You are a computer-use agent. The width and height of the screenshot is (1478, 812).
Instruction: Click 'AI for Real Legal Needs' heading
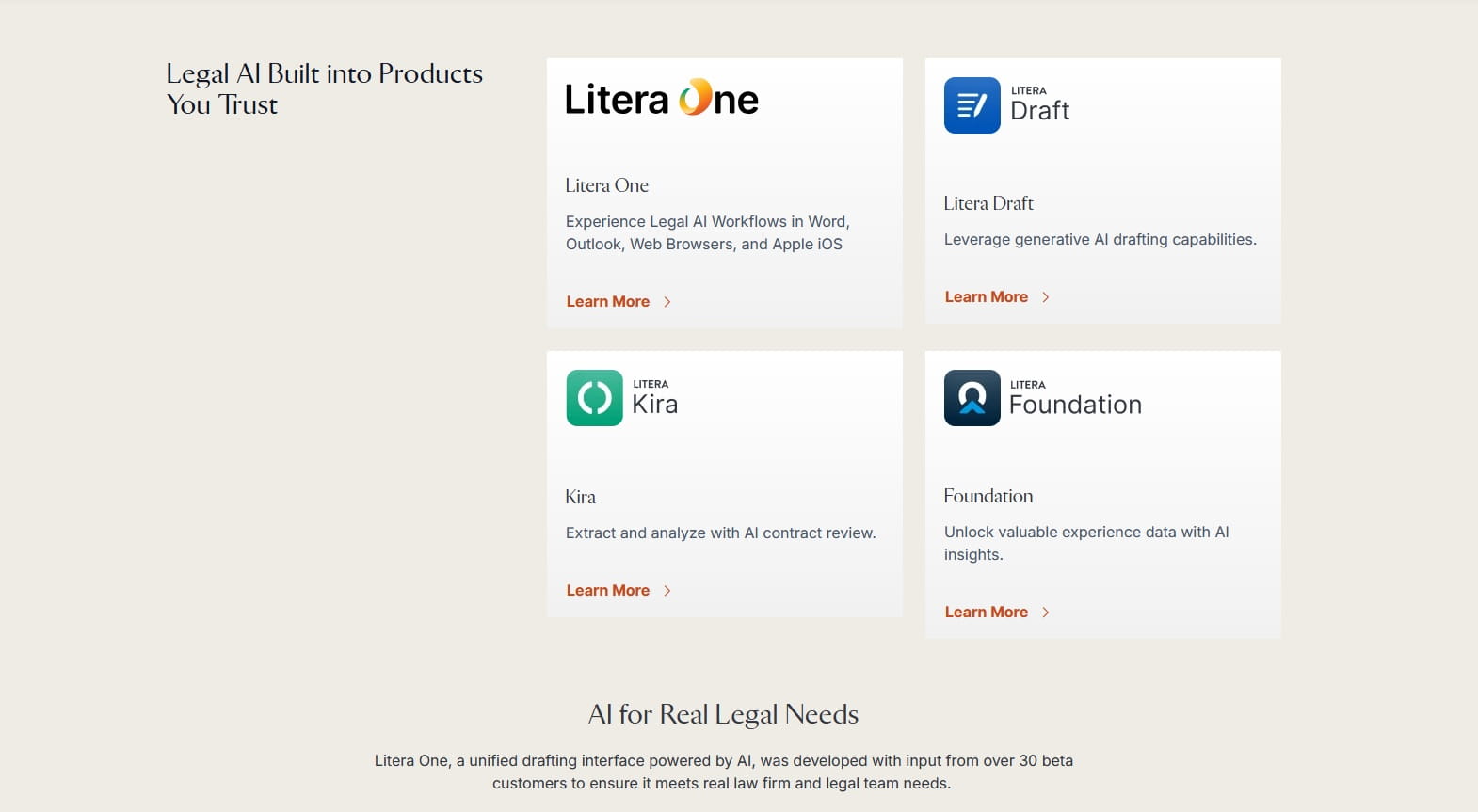point(723,714)
